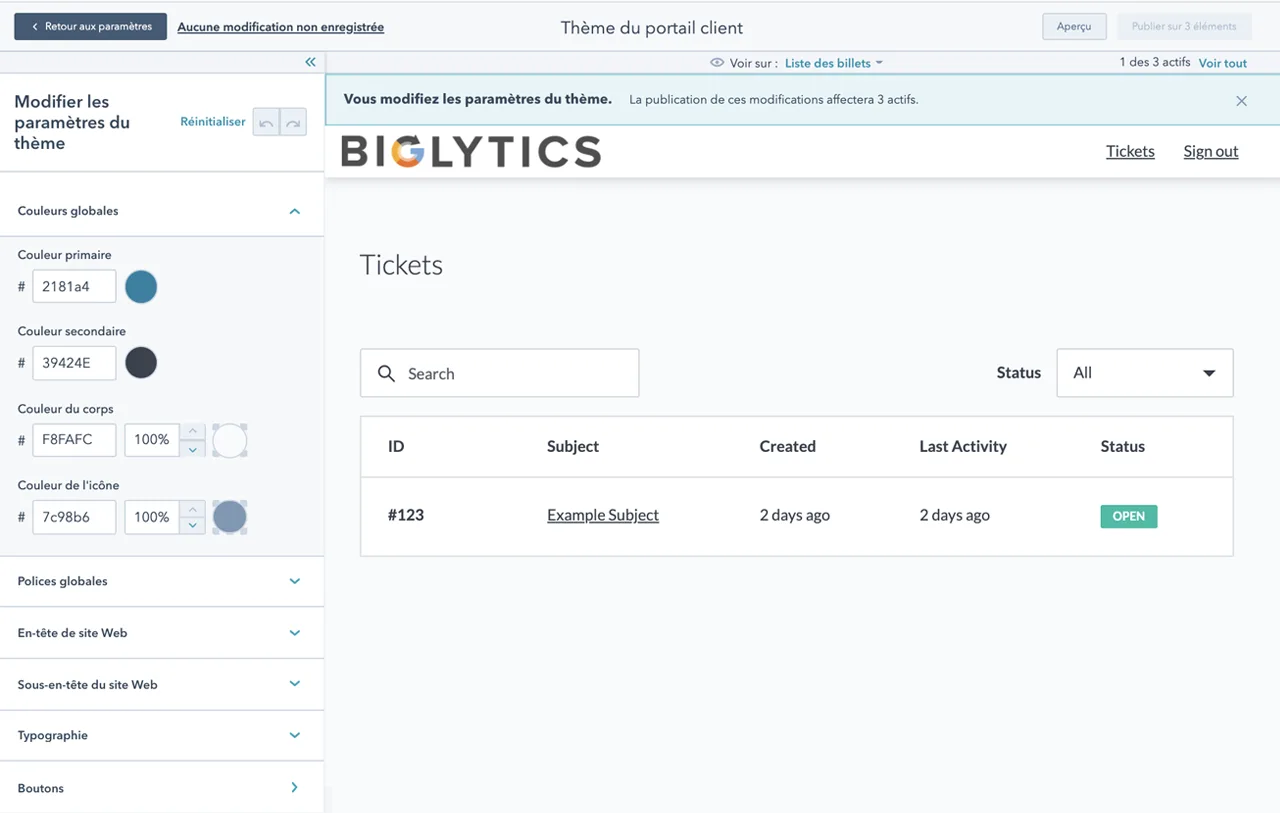The image size is (1280, 813).
Task: Expand the Typographie section
Action: point(294,735)
